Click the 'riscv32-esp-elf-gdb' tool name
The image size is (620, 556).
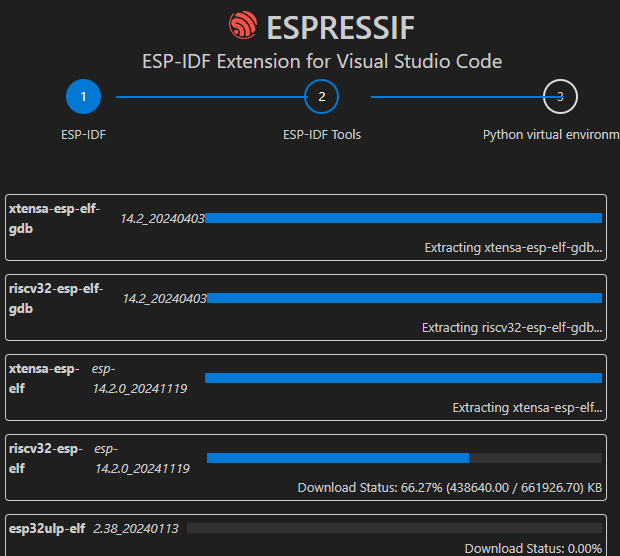pyautogui.click(x=56, y=299)
